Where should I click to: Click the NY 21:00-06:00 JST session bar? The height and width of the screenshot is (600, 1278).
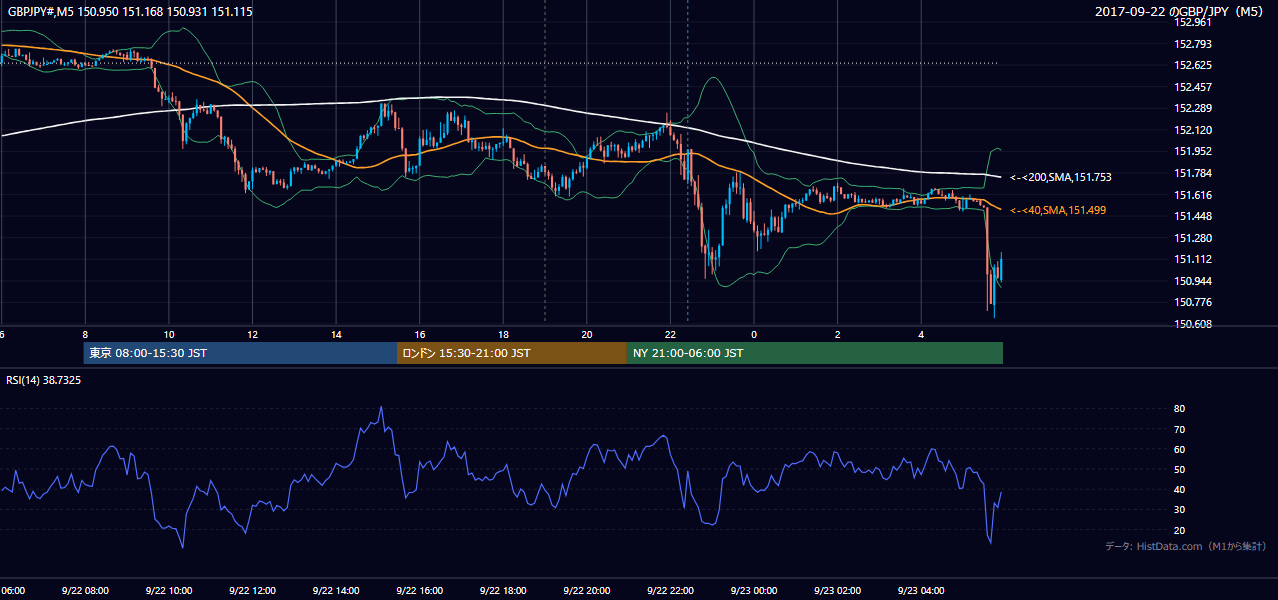point(815,353)
